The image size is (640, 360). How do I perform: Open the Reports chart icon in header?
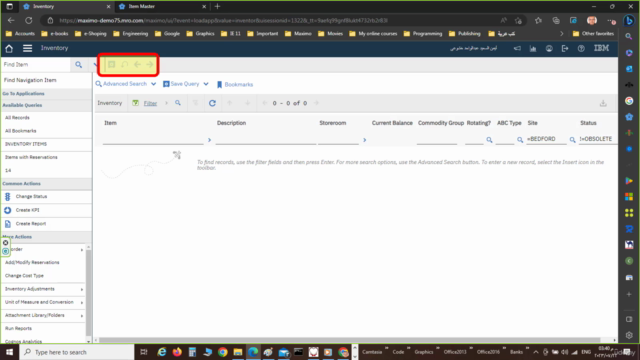(533, 49)
